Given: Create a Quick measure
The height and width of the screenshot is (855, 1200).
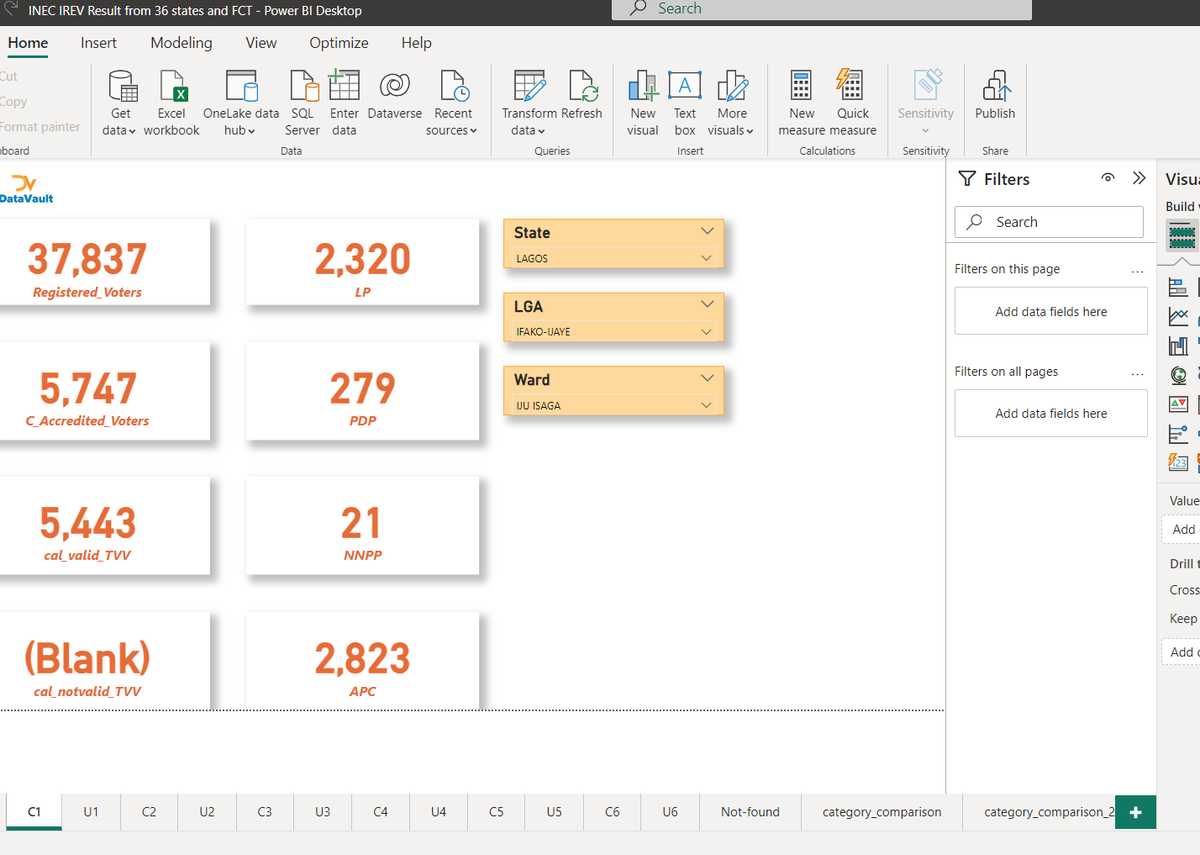Looking at the screenshot, I should [853, 104].
